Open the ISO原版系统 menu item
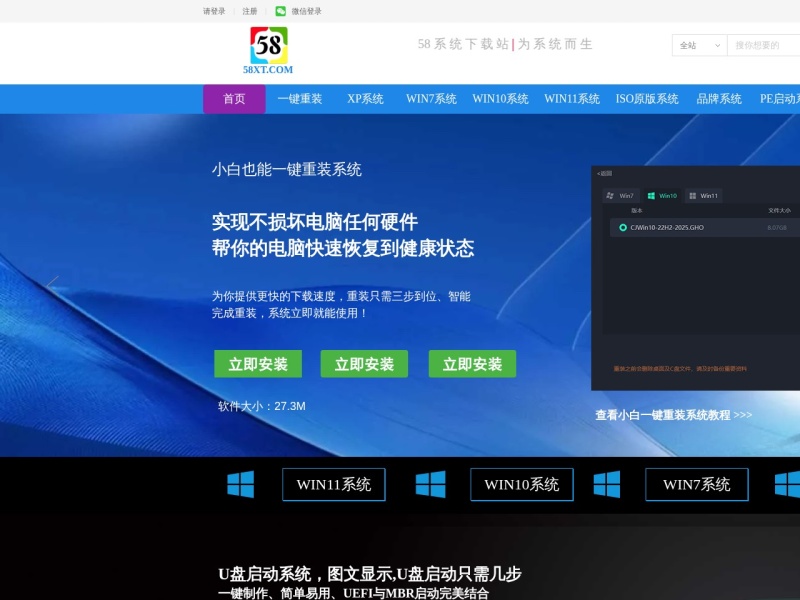The height and width of the screenshot is (600, 800). point(647,99)
